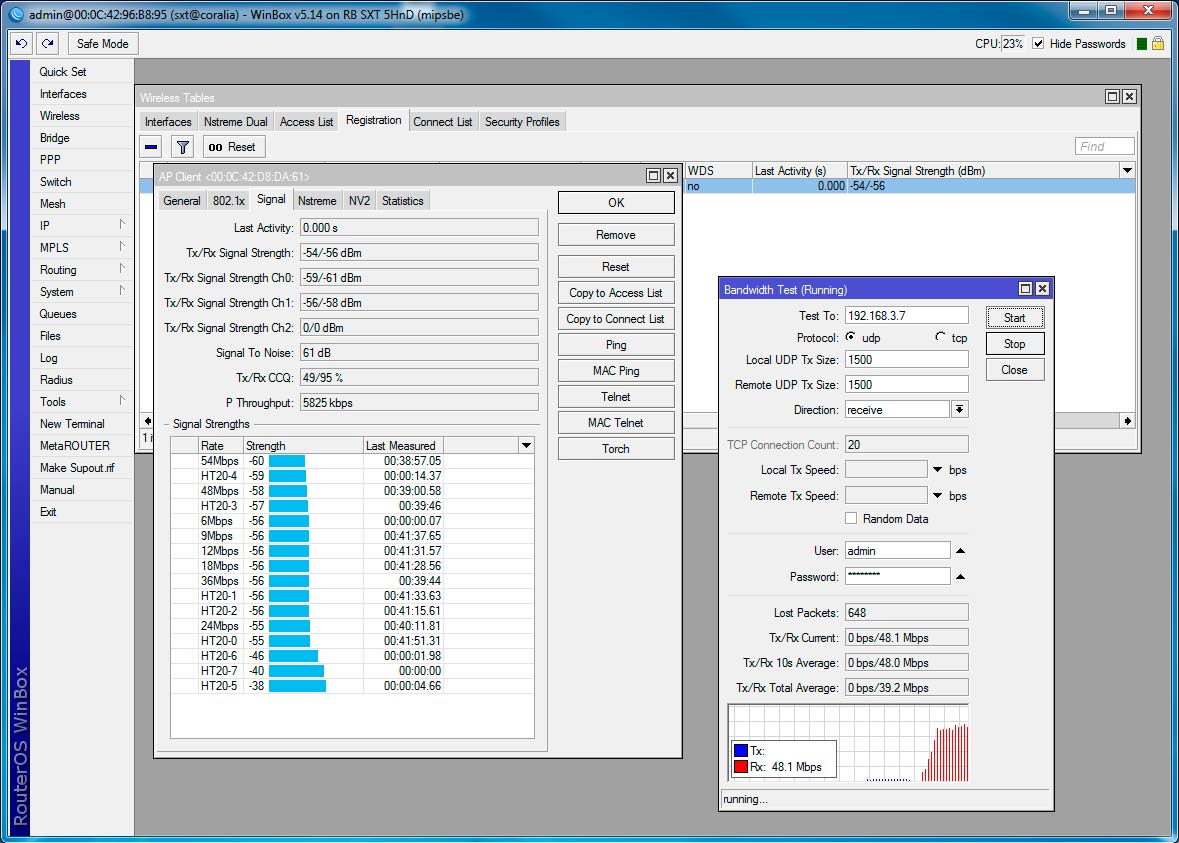Screen dimensions: 1179x843
Task: Click the undo arrow toolbar icon
Action: pos(21,44)
